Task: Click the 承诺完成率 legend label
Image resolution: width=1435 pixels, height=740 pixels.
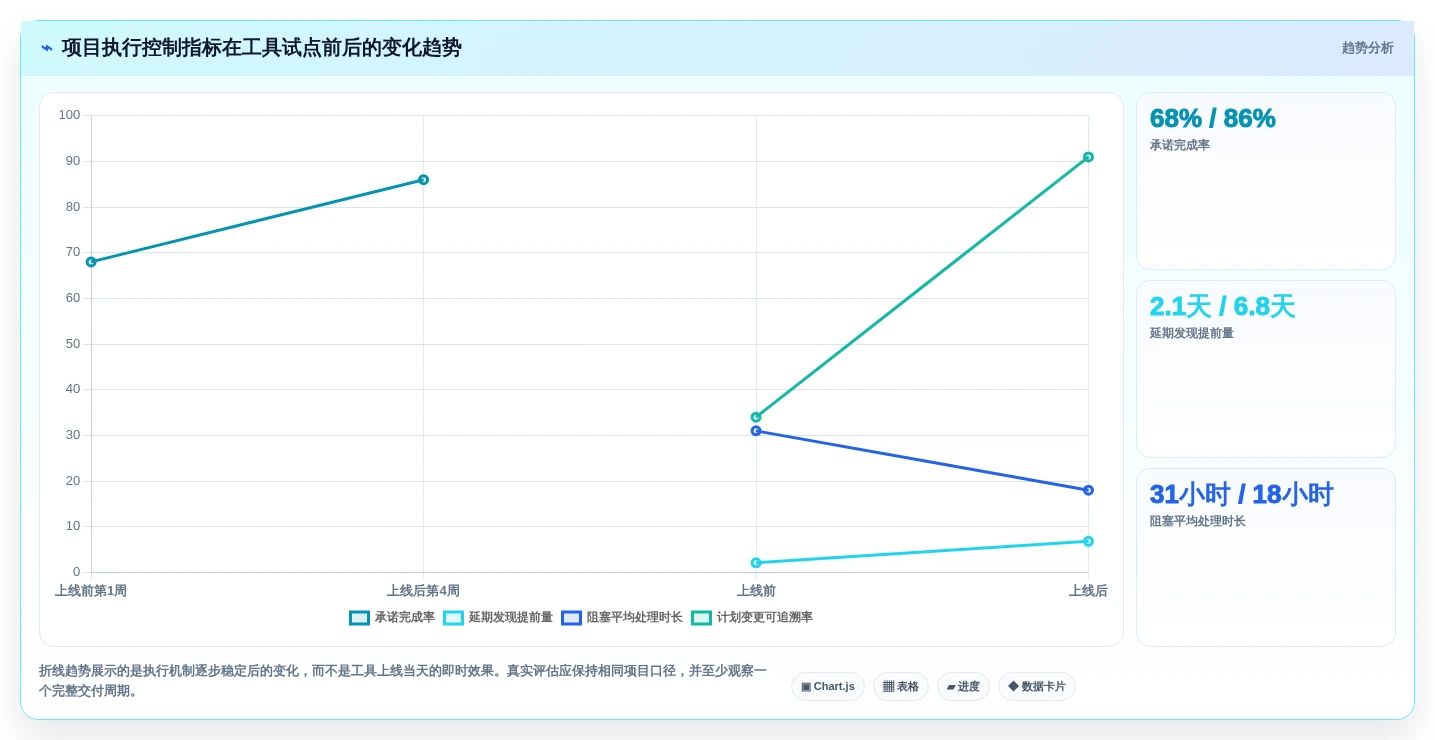Action: tap(405, 618)
